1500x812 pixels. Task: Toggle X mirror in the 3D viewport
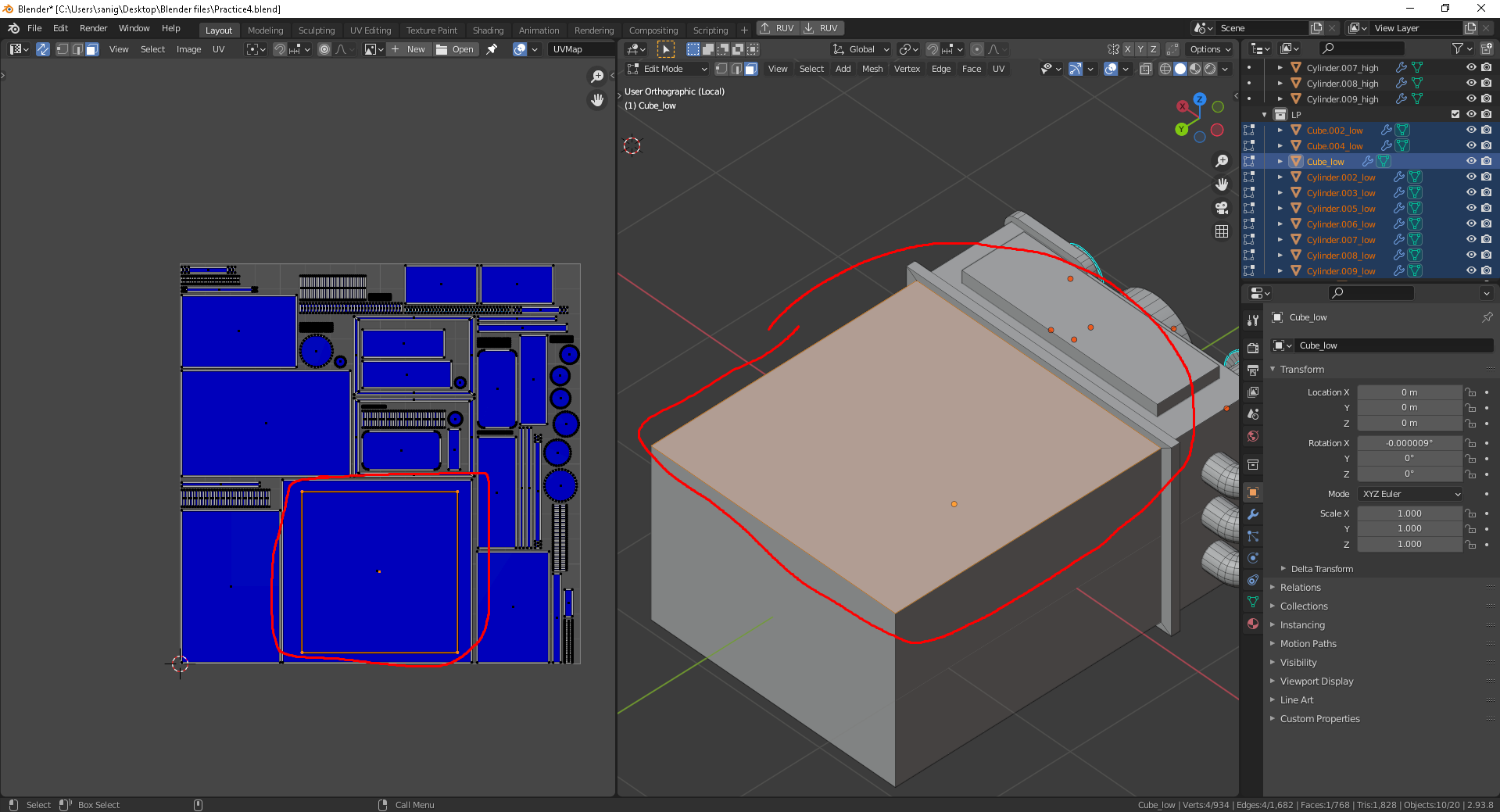tap(1128, 49)
